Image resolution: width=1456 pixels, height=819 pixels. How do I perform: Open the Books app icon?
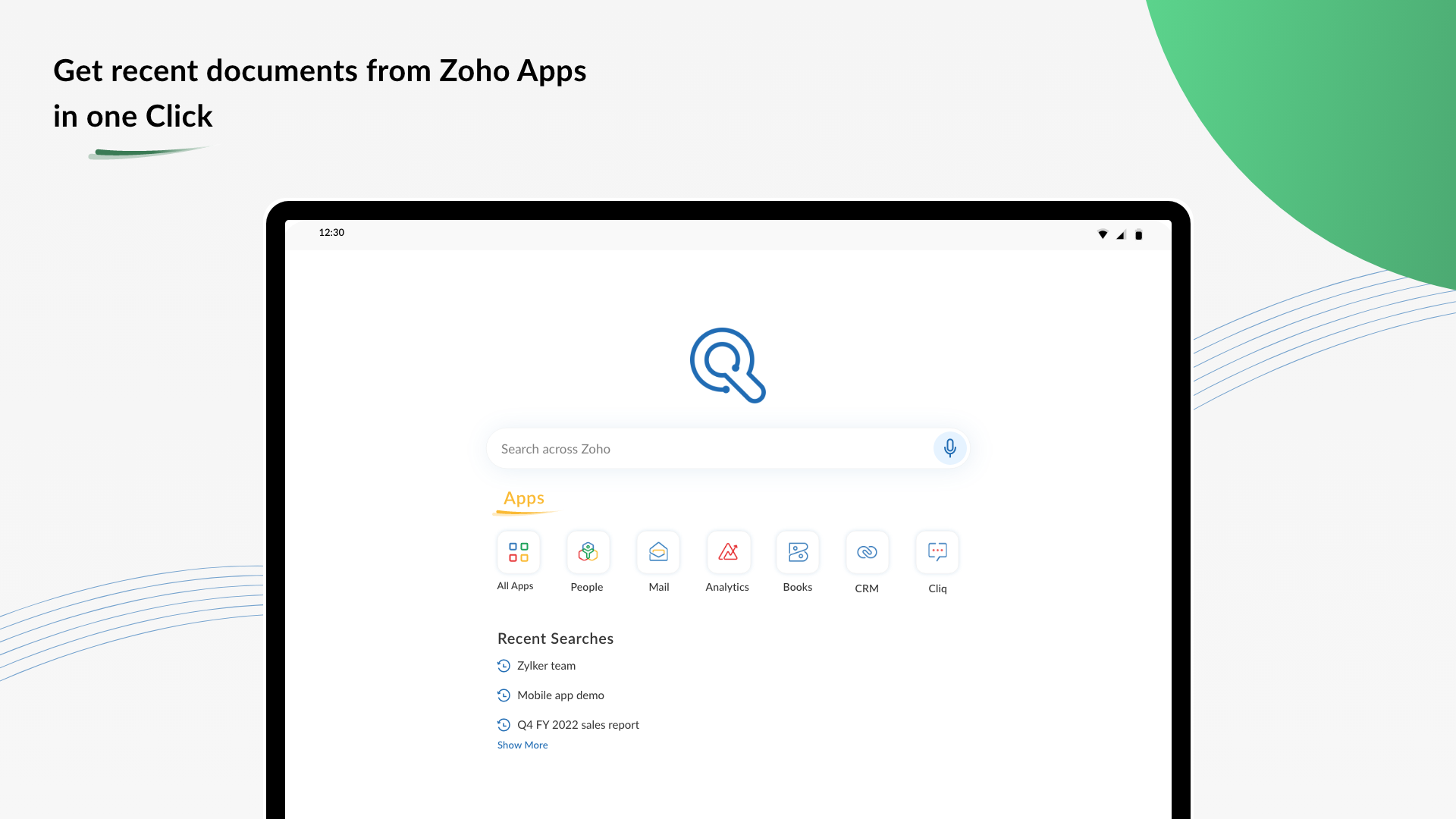coord(798,552)
